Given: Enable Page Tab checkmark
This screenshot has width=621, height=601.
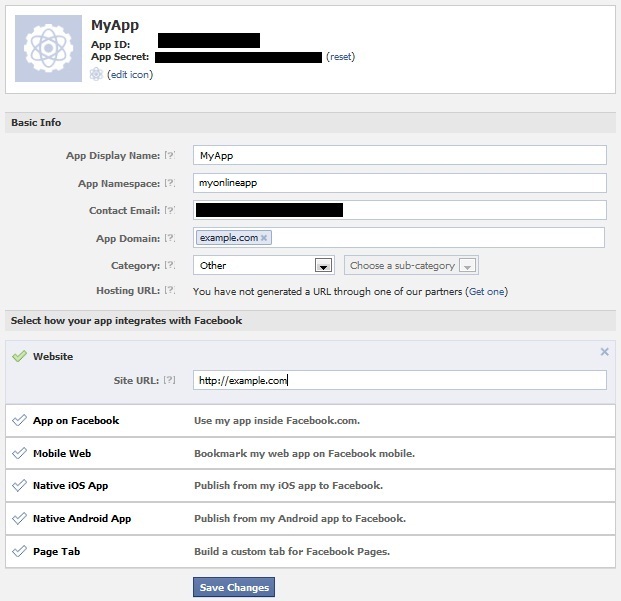Looking at the screenshot, I should (19, 551).
